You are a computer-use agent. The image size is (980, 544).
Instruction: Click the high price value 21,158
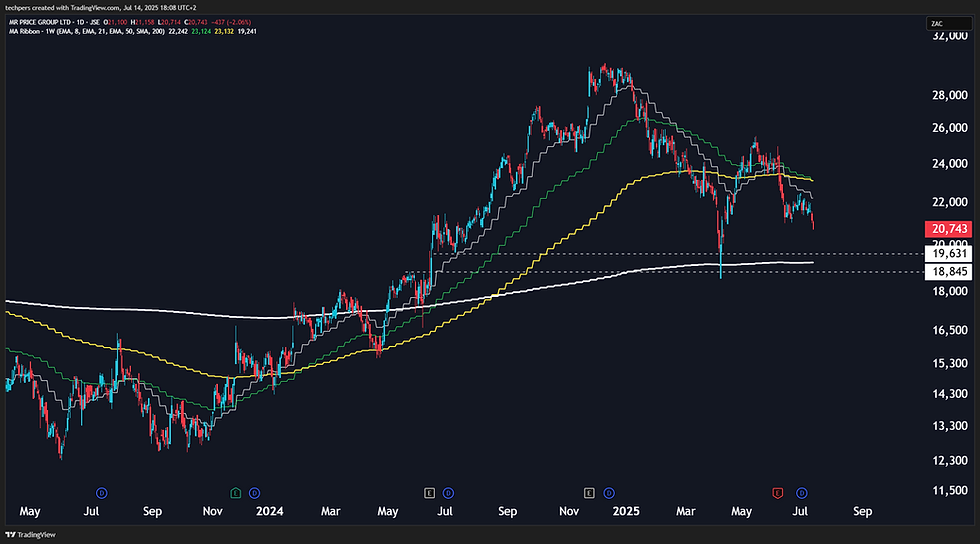[x=144, y=22]
